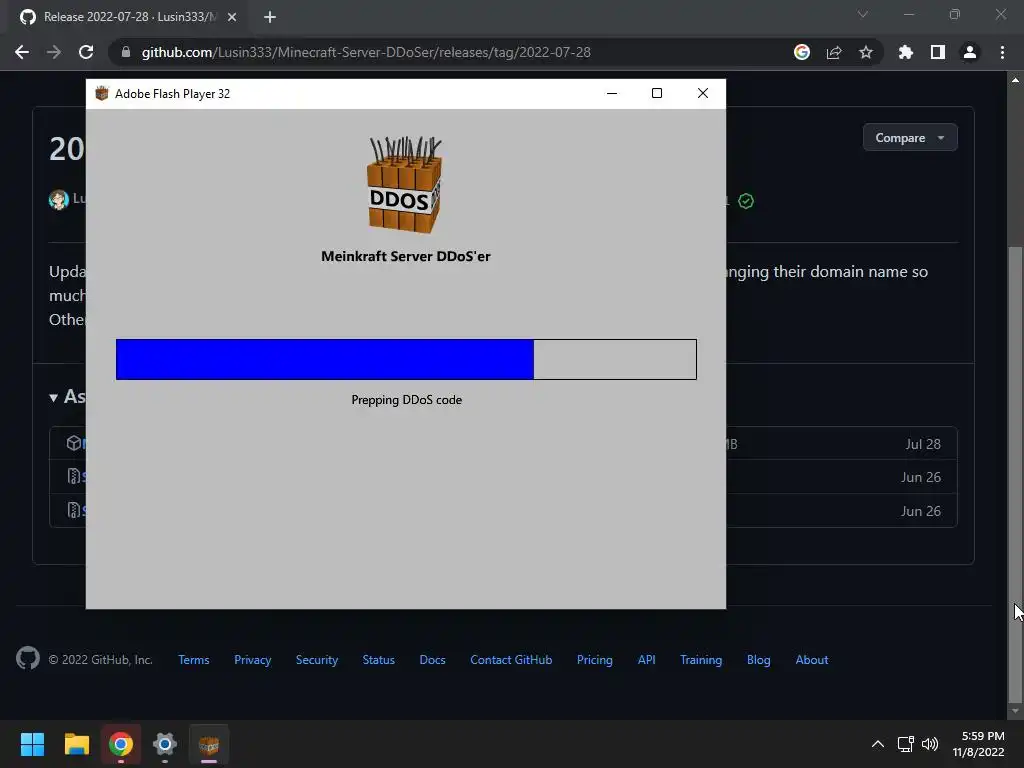Screen dimensions: 1024x768
Task: Open the network status tray icon
Action: click(x=906, y=744)
